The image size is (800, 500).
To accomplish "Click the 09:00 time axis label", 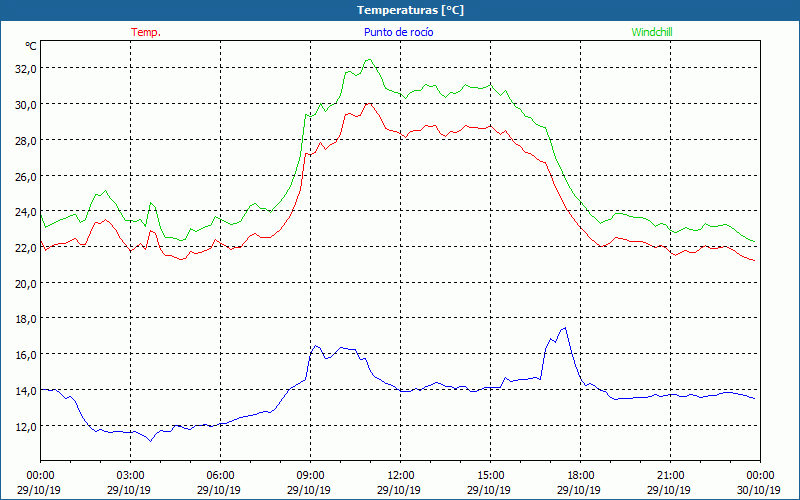I will [310, 476].
